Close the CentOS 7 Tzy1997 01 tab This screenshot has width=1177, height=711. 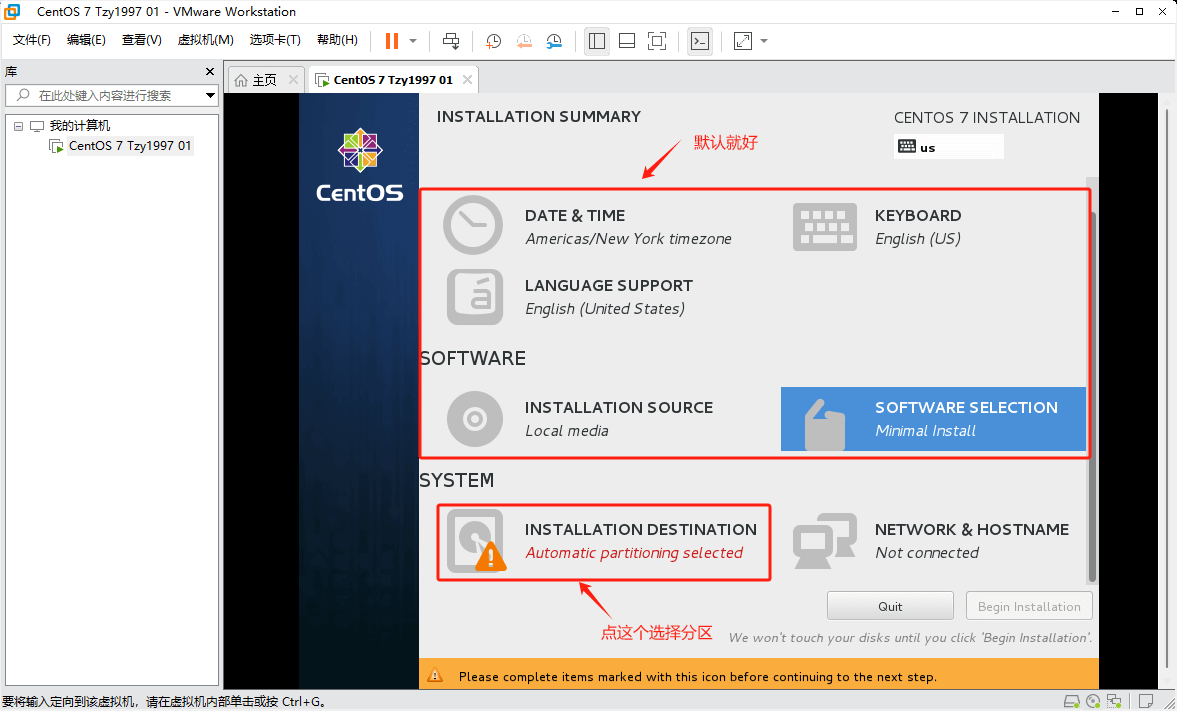tap(468, 80)
